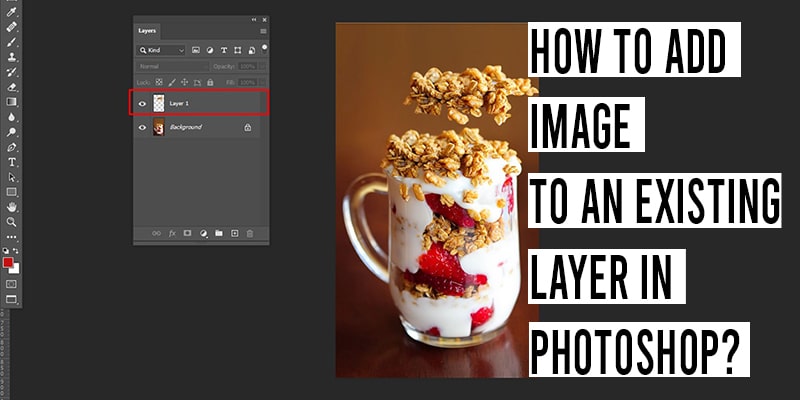Toggle layer filtering on or off
This screenshot has height=400, width=800.
(x=264, y=48)
